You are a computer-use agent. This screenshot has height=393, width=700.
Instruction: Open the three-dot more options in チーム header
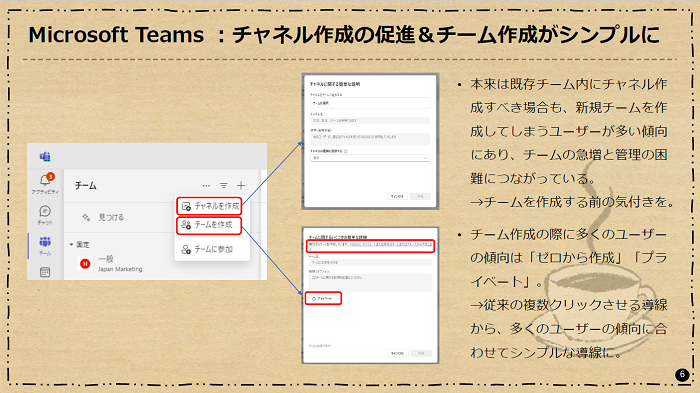pos(206,185)
